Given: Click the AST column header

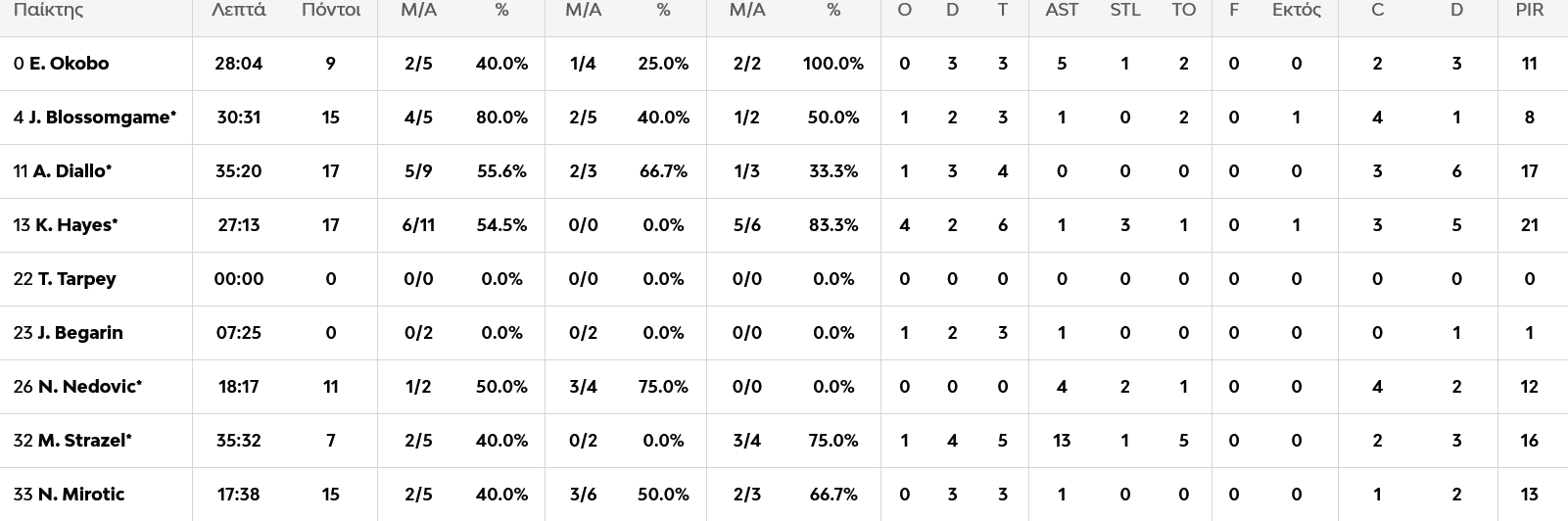Looking at the screenshot, I should point(1062,11).
